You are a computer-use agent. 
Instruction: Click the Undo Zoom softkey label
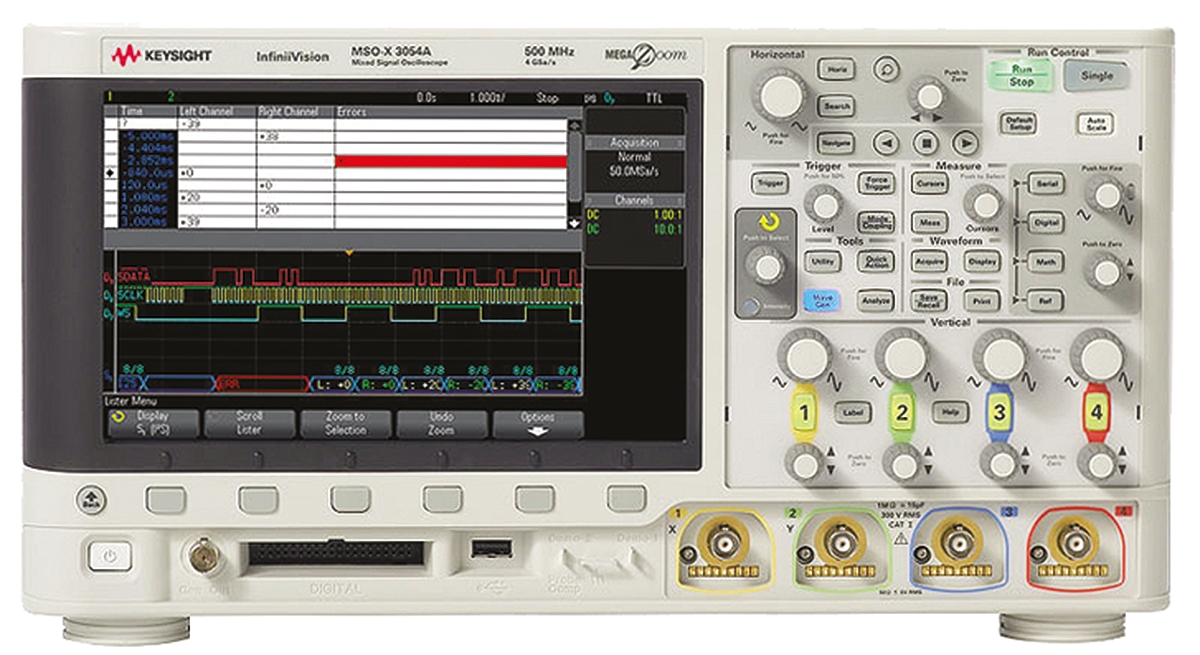(x=442, y=423)
